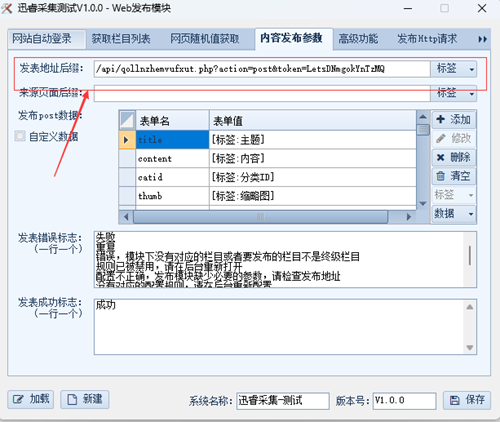
Task: Select the title cell in the table
Action: (x=172, y=140)
